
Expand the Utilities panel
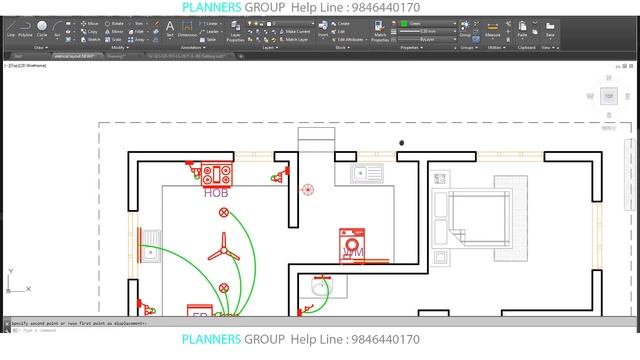(496, 48)
